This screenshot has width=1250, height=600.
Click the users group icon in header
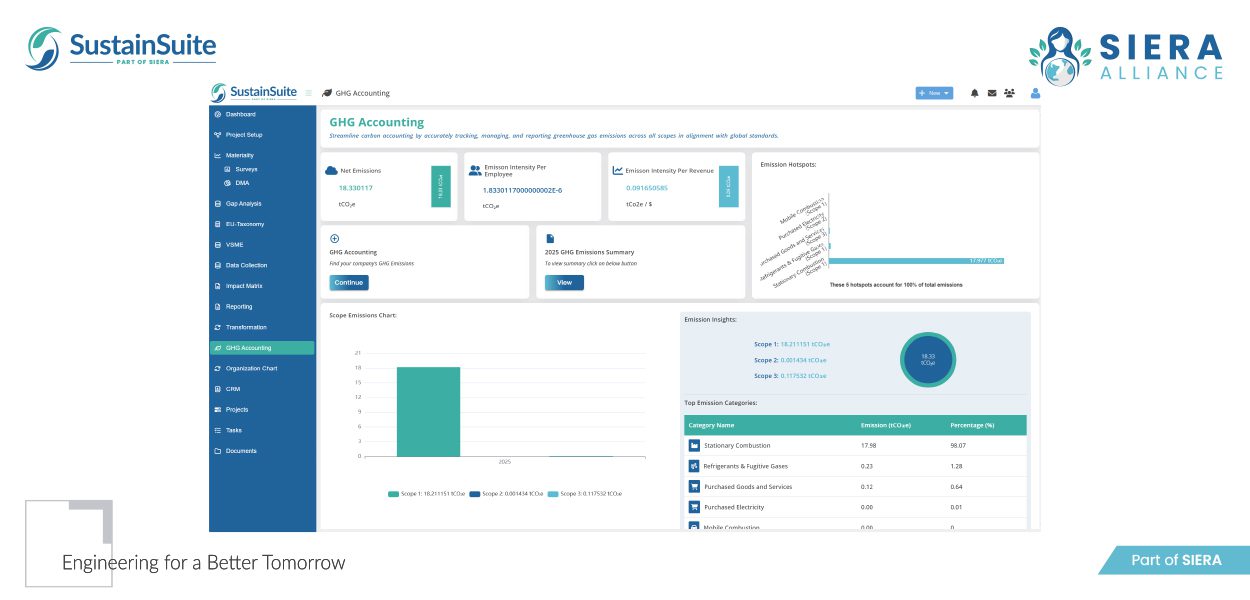pos(1009,93)
